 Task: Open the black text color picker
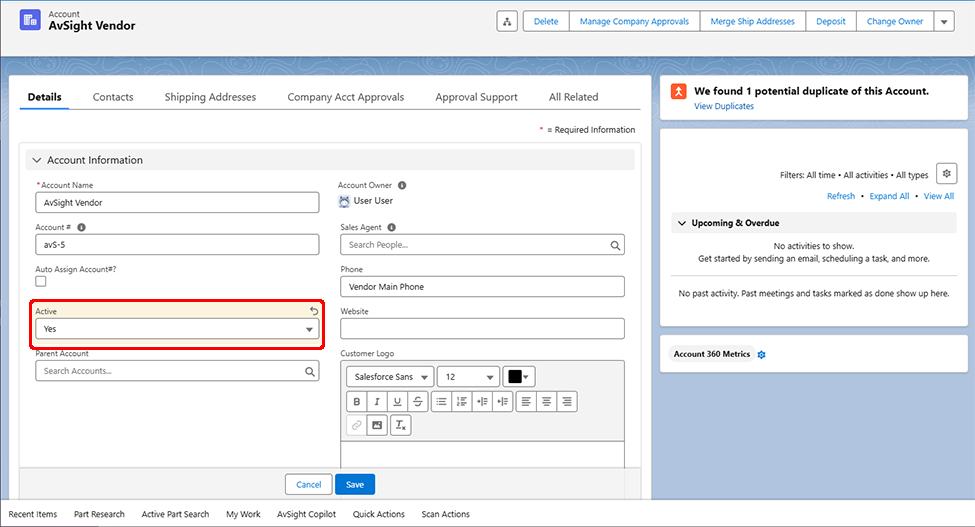[519, 377]
